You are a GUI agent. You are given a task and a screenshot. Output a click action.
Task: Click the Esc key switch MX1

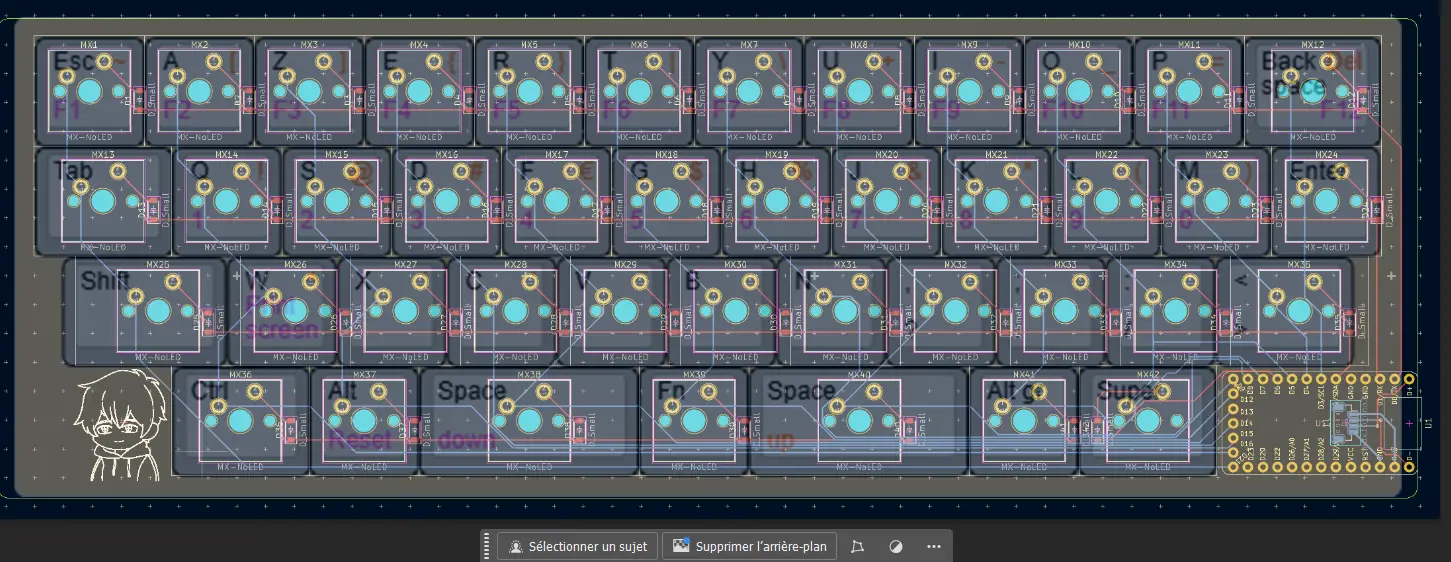coord(89,93)
